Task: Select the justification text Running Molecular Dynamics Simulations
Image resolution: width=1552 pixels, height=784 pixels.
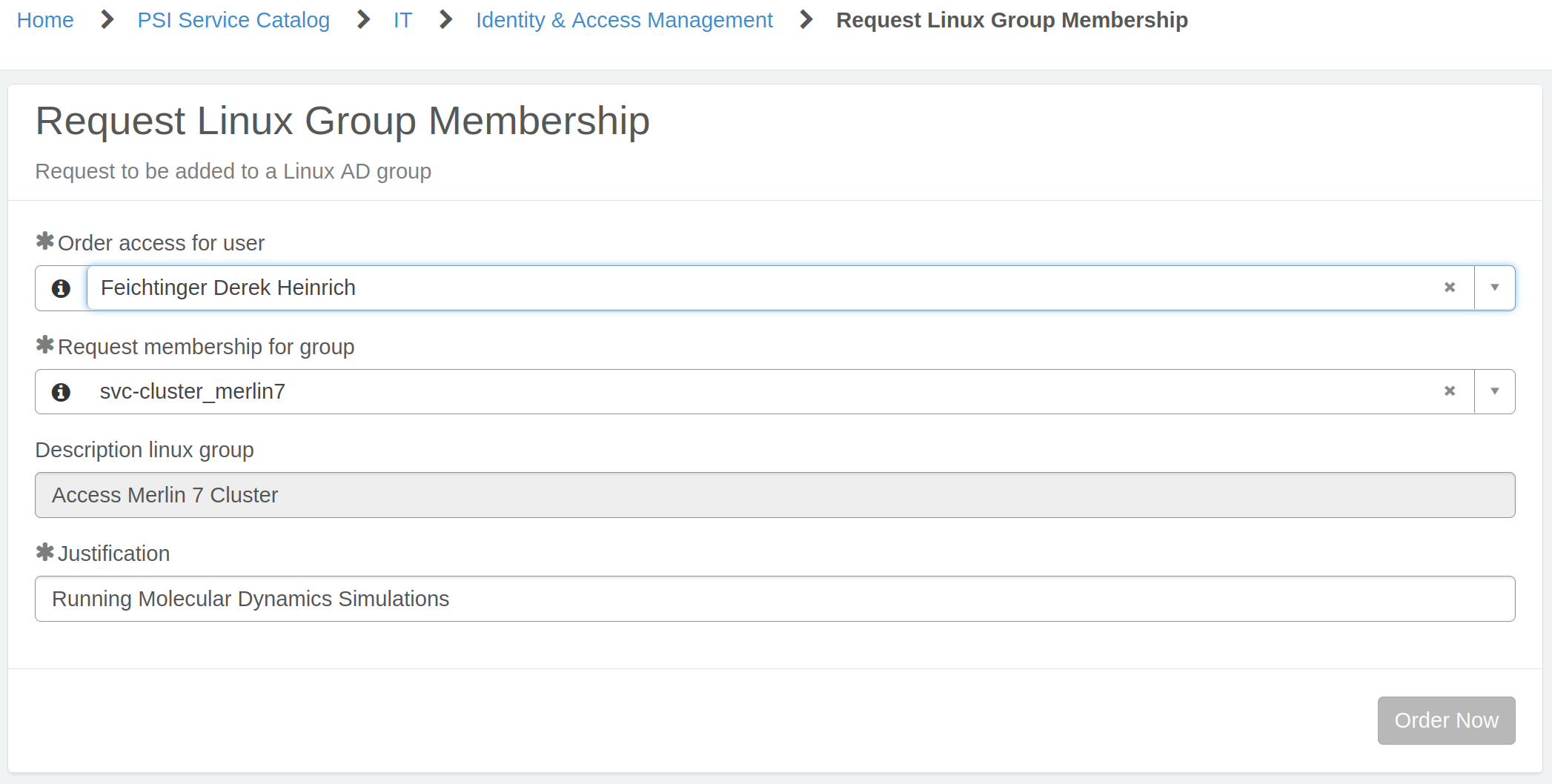Action: click(x=250, y=599)
